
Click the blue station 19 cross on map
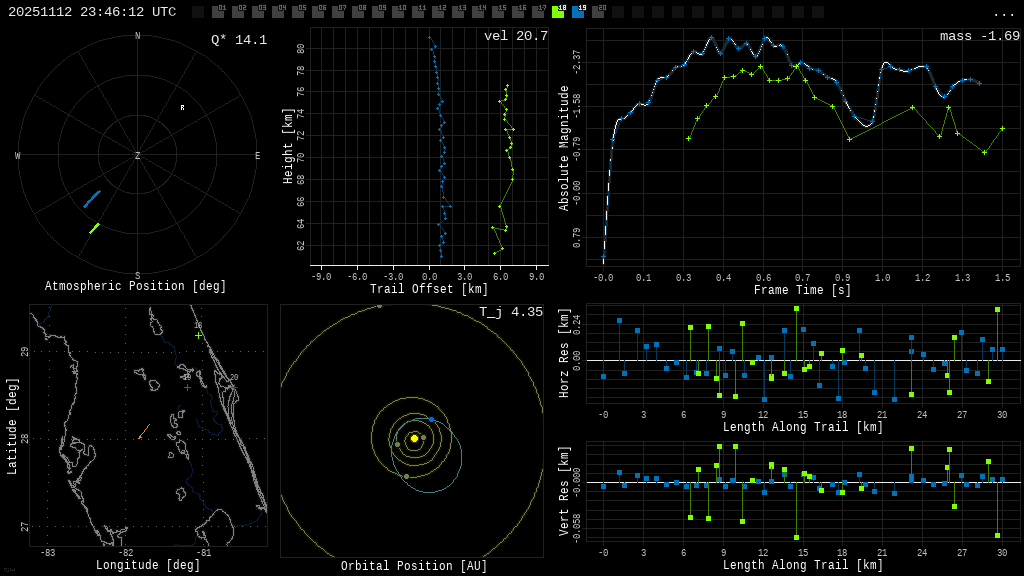click(x=187, y=386)
